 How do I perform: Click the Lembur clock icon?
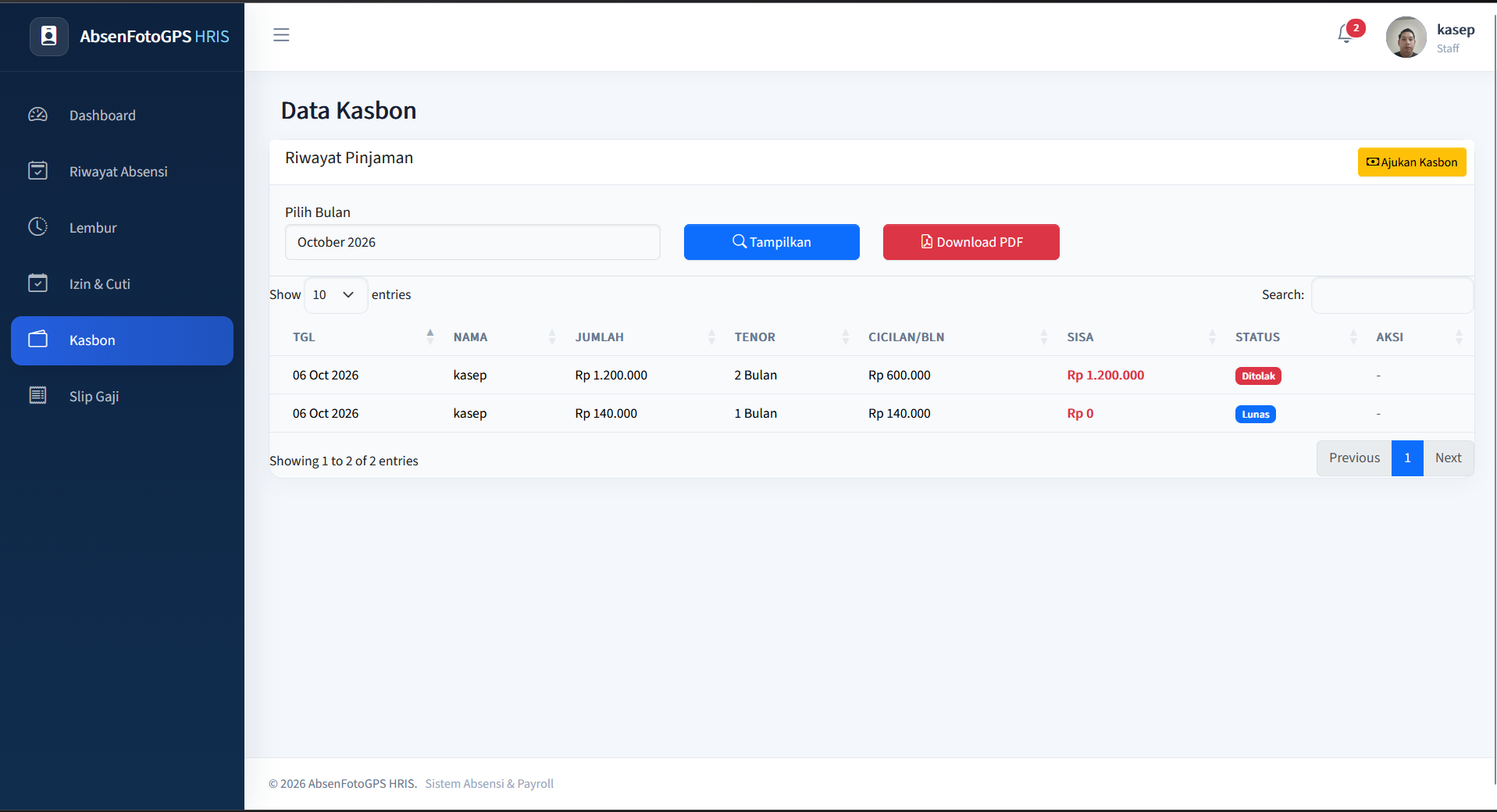(38, 227)
